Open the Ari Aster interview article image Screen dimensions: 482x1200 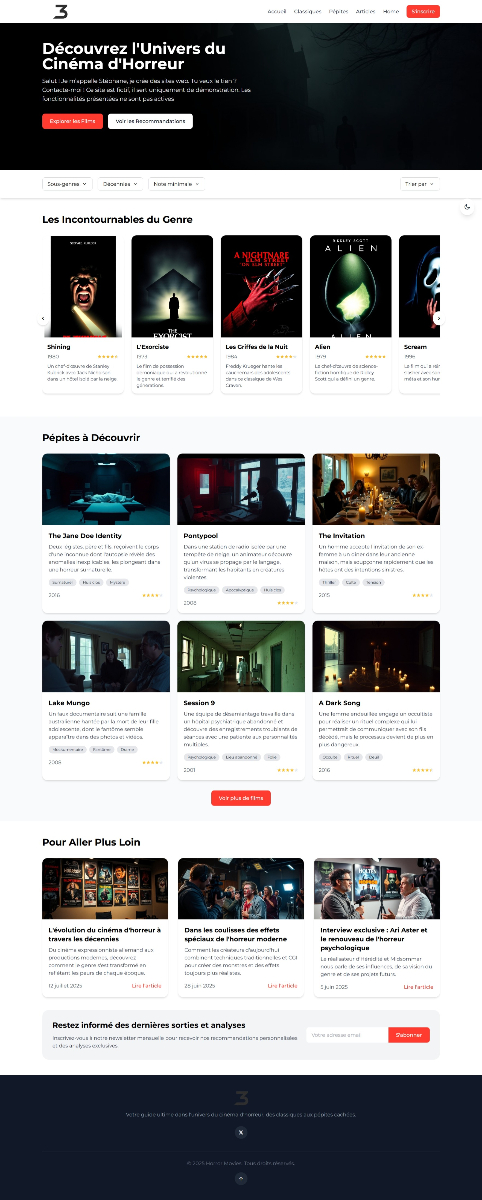377,888
